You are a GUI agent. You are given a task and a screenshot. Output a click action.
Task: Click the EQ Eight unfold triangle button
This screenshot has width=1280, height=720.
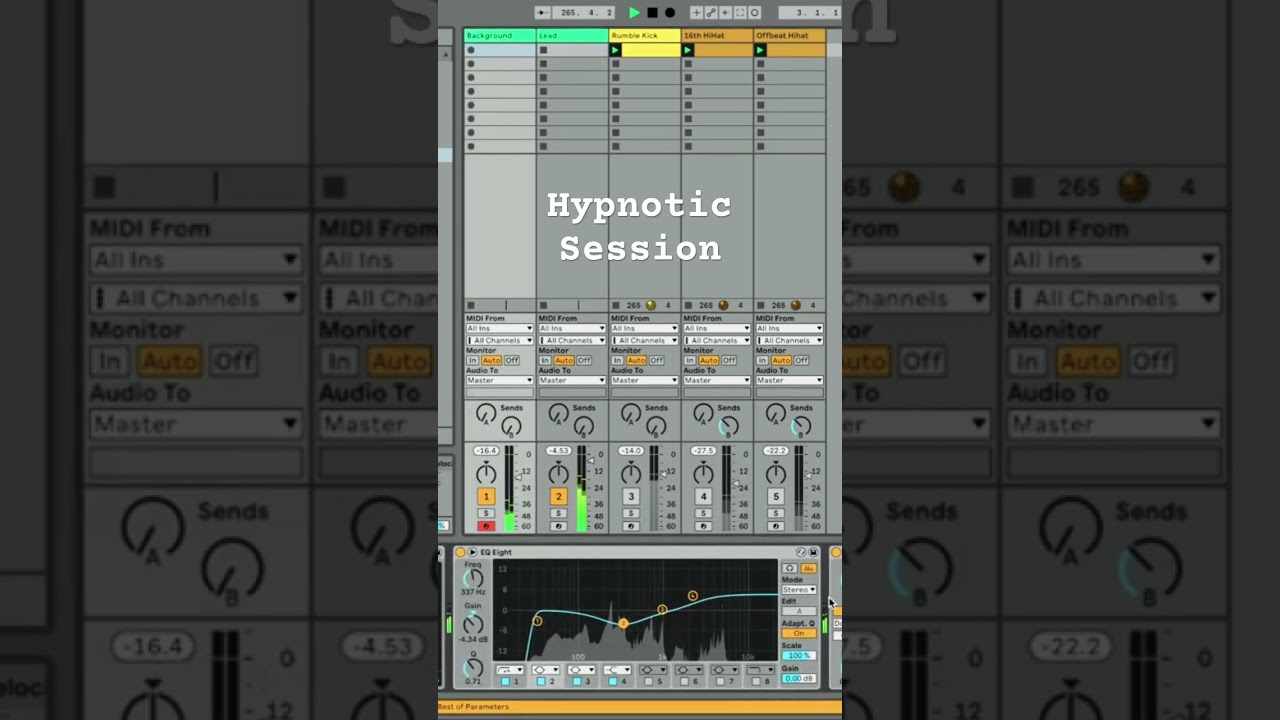(472, 552)
